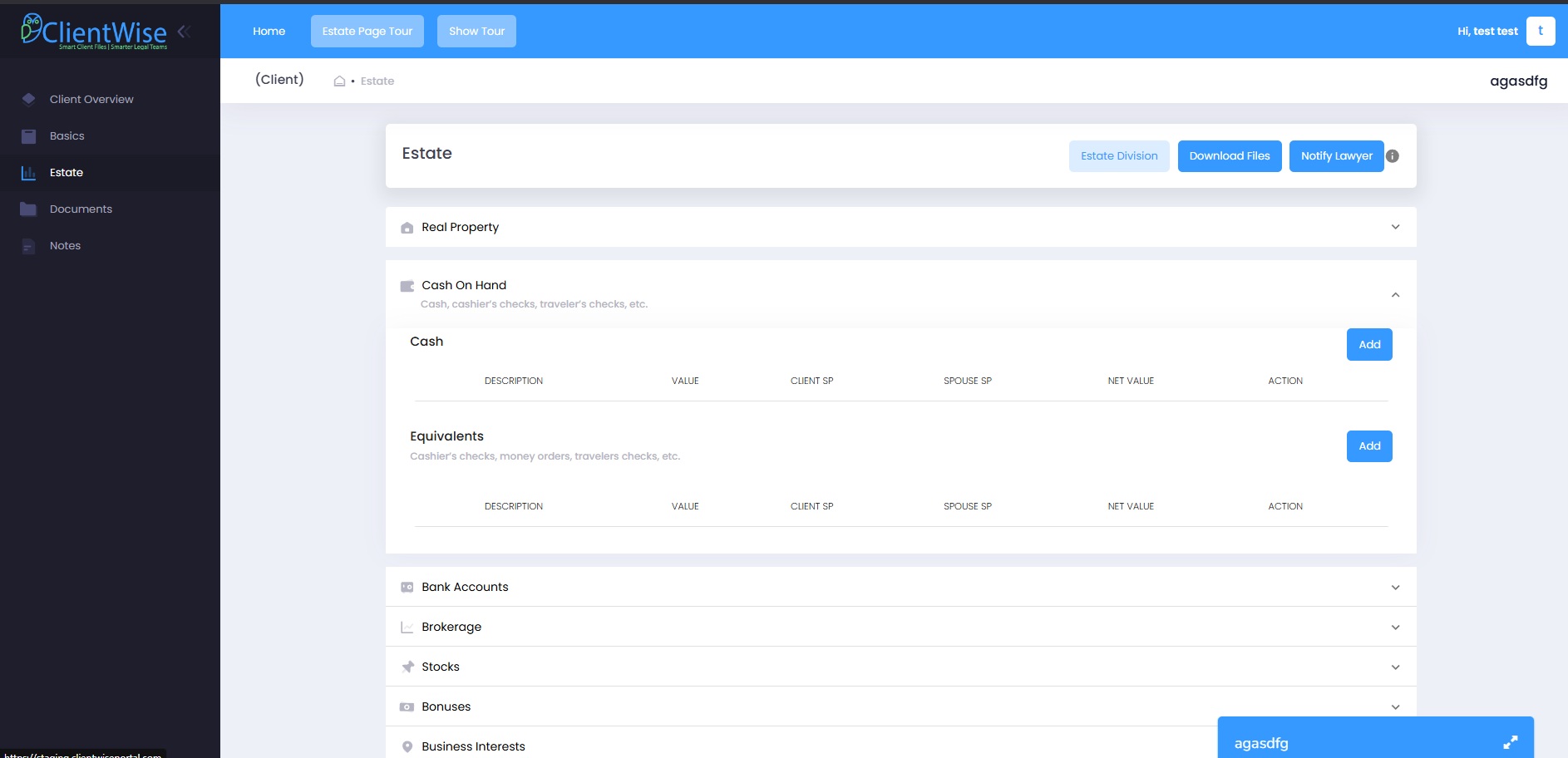Click the info icon beside Notify Lawyer
1568x758 pixels.
pos(1393,155)
